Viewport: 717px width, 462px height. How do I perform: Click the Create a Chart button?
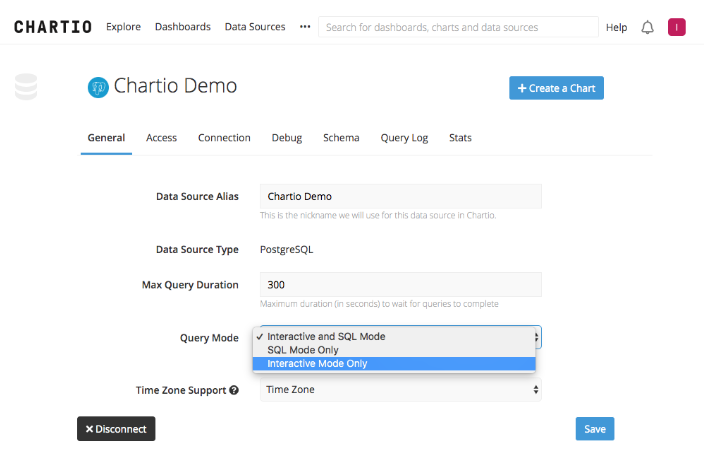click(x=556, y=88)
